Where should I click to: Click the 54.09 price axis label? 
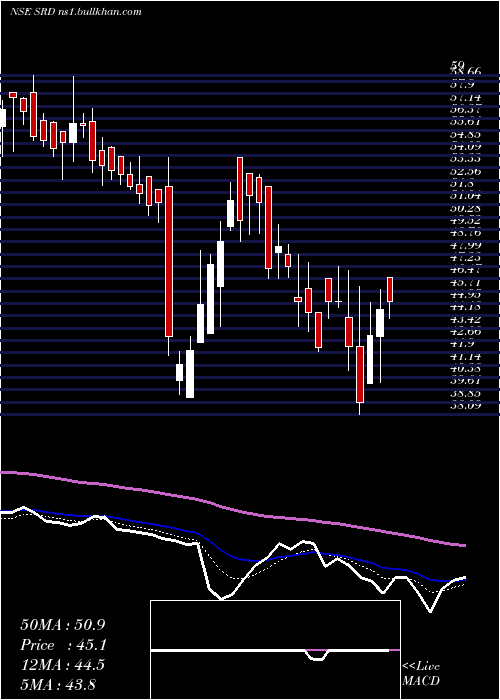465,146
